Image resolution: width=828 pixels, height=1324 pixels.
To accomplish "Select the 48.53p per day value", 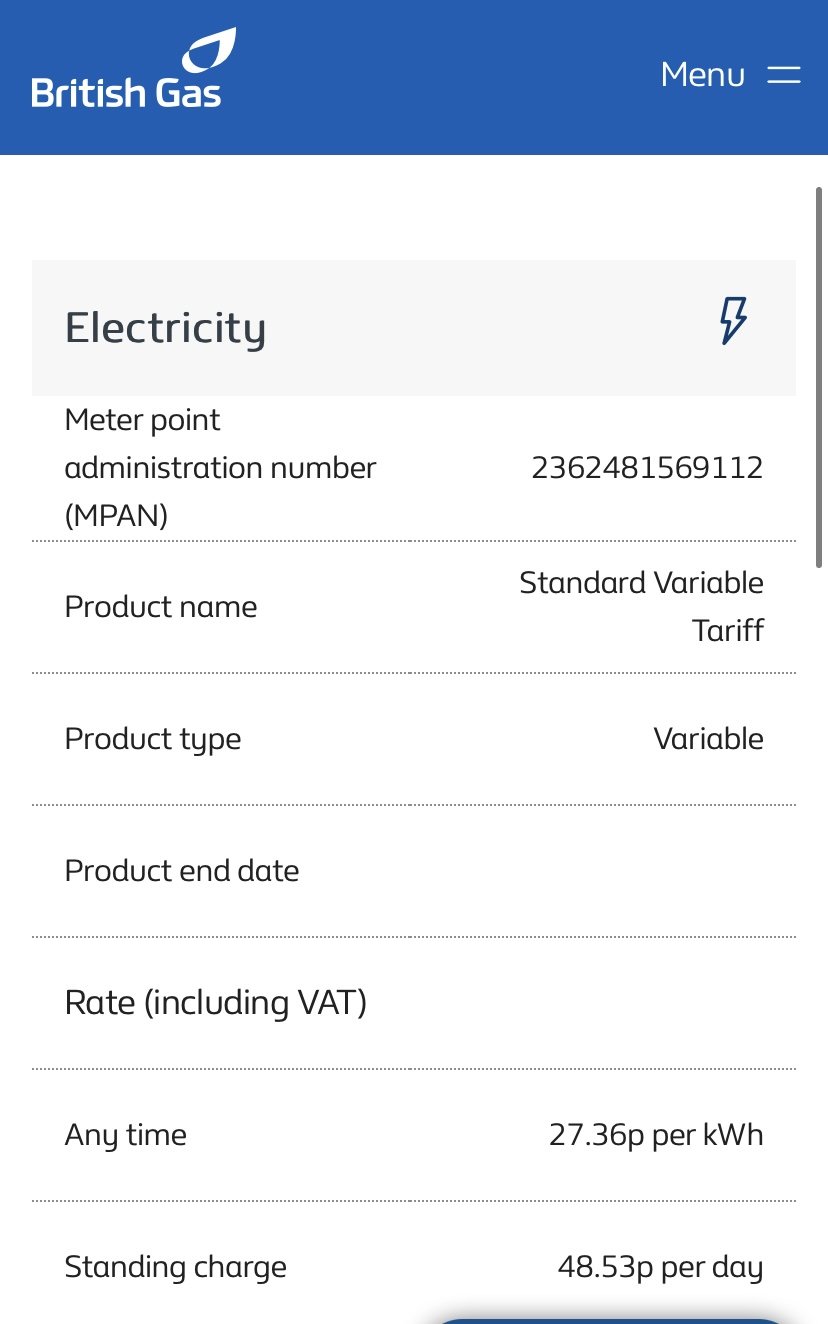I will click(x=660, y=1267).
